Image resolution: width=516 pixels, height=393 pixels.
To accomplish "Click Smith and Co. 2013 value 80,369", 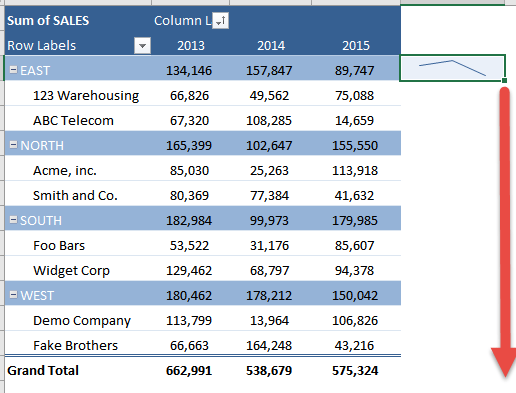I will (x=189, y=196).
